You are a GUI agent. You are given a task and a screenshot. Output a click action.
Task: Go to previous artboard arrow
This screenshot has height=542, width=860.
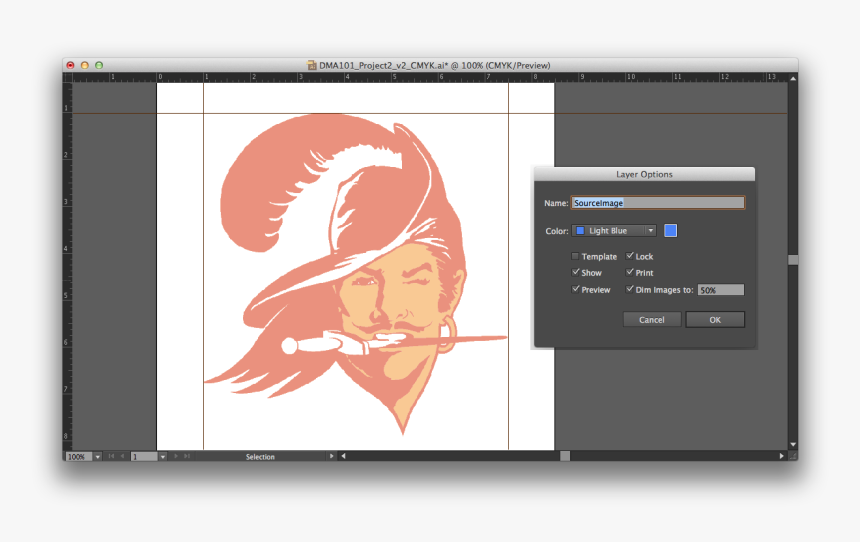tap(122, 456)
